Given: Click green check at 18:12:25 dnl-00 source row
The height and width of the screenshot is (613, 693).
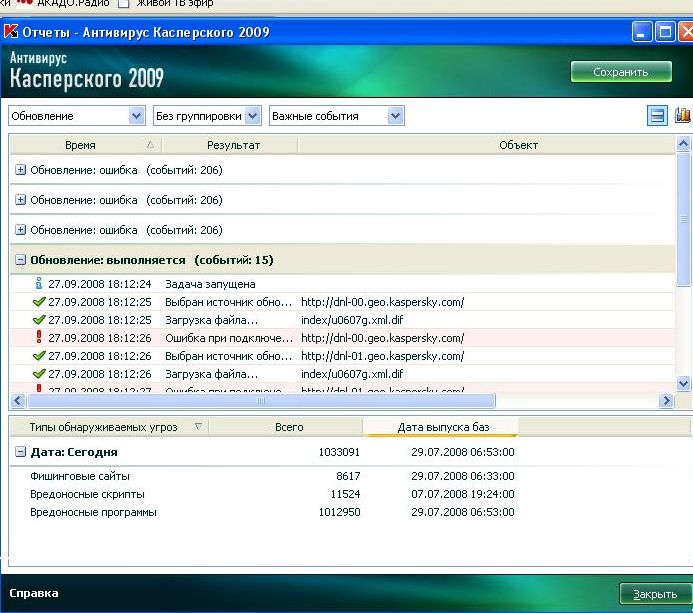Looking at the screenshot, I should coord(39,302).
